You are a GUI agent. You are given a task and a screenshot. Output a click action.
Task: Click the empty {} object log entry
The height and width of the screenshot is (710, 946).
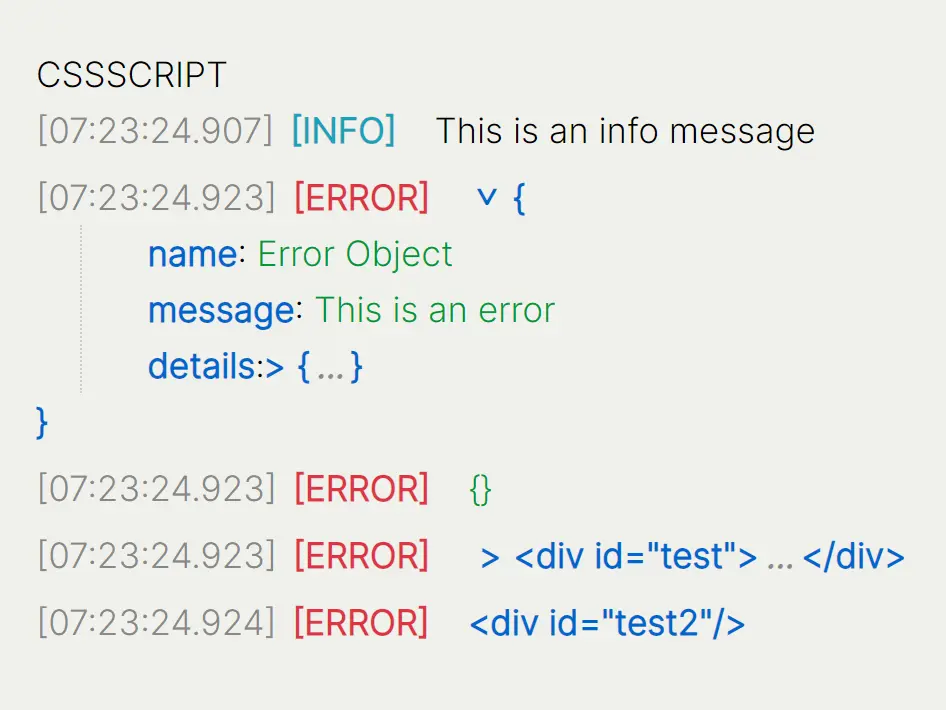pos(480,490)
